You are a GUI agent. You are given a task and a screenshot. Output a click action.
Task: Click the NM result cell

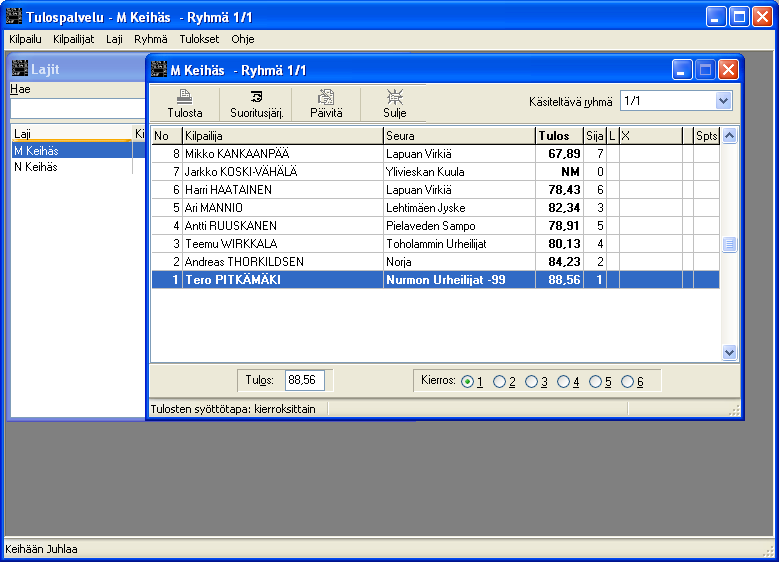pyautogui.click(x=559, y=171)
